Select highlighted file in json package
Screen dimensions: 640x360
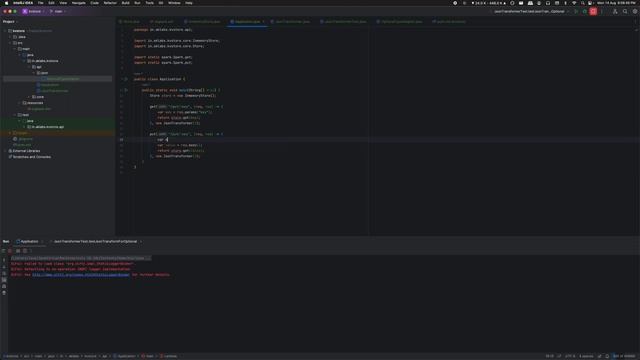[58, 79]
